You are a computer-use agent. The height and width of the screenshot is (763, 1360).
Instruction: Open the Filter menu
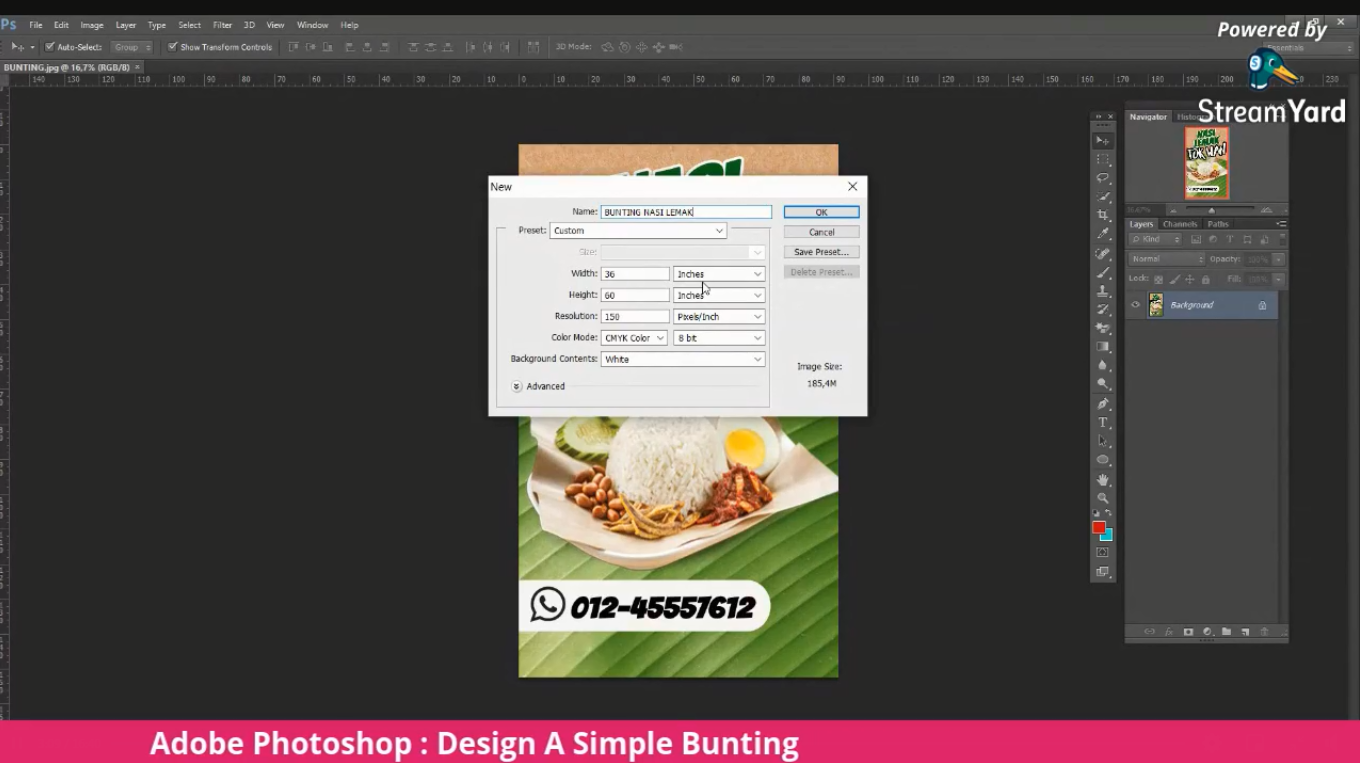click(x=222, y=25)
